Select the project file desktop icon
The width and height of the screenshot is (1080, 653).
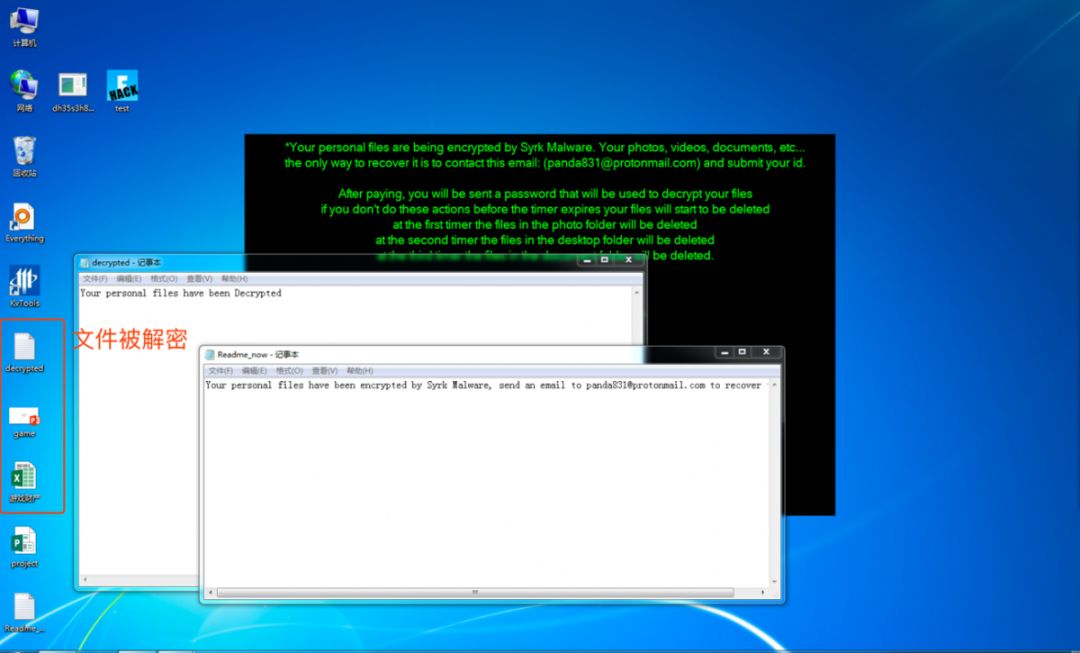[24, 548]
